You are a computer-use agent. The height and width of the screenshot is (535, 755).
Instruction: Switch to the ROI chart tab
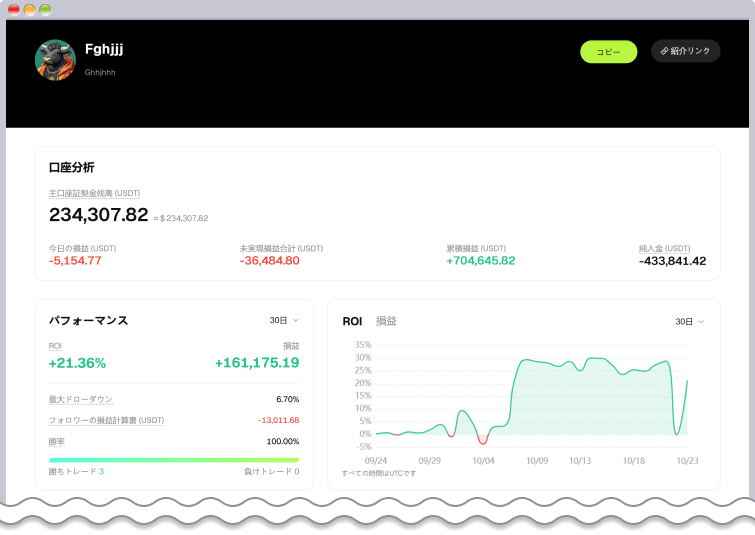352,321
